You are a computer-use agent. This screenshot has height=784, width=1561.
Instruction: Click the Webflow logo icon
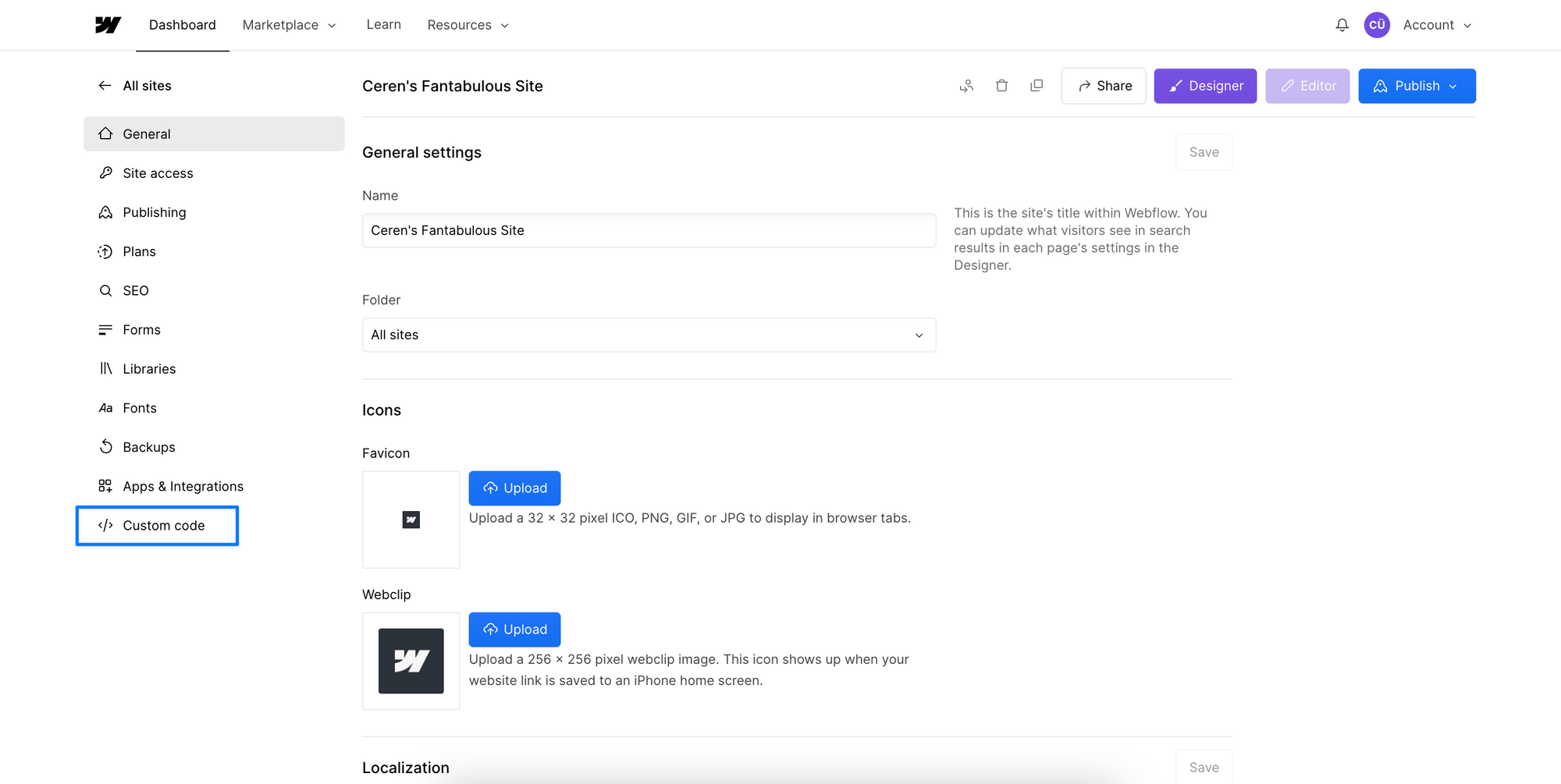[108, 25]
